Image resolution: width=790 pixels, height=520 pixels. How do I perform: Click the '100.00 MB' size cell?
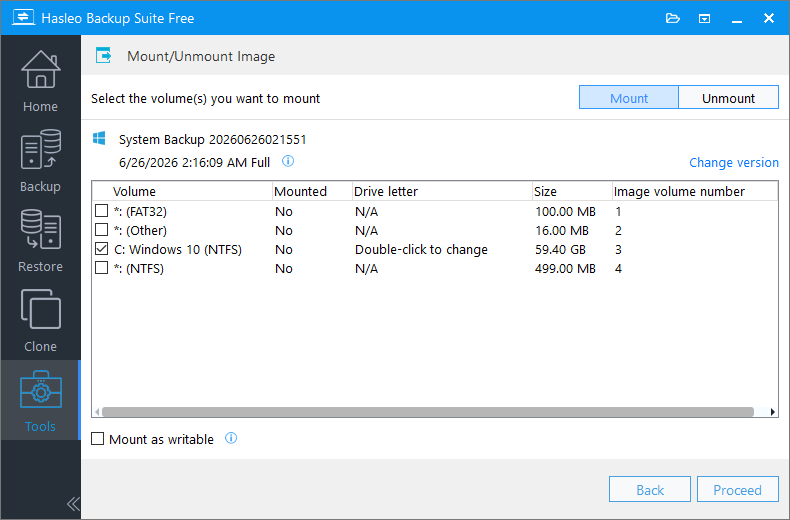[x=565, y=211]
